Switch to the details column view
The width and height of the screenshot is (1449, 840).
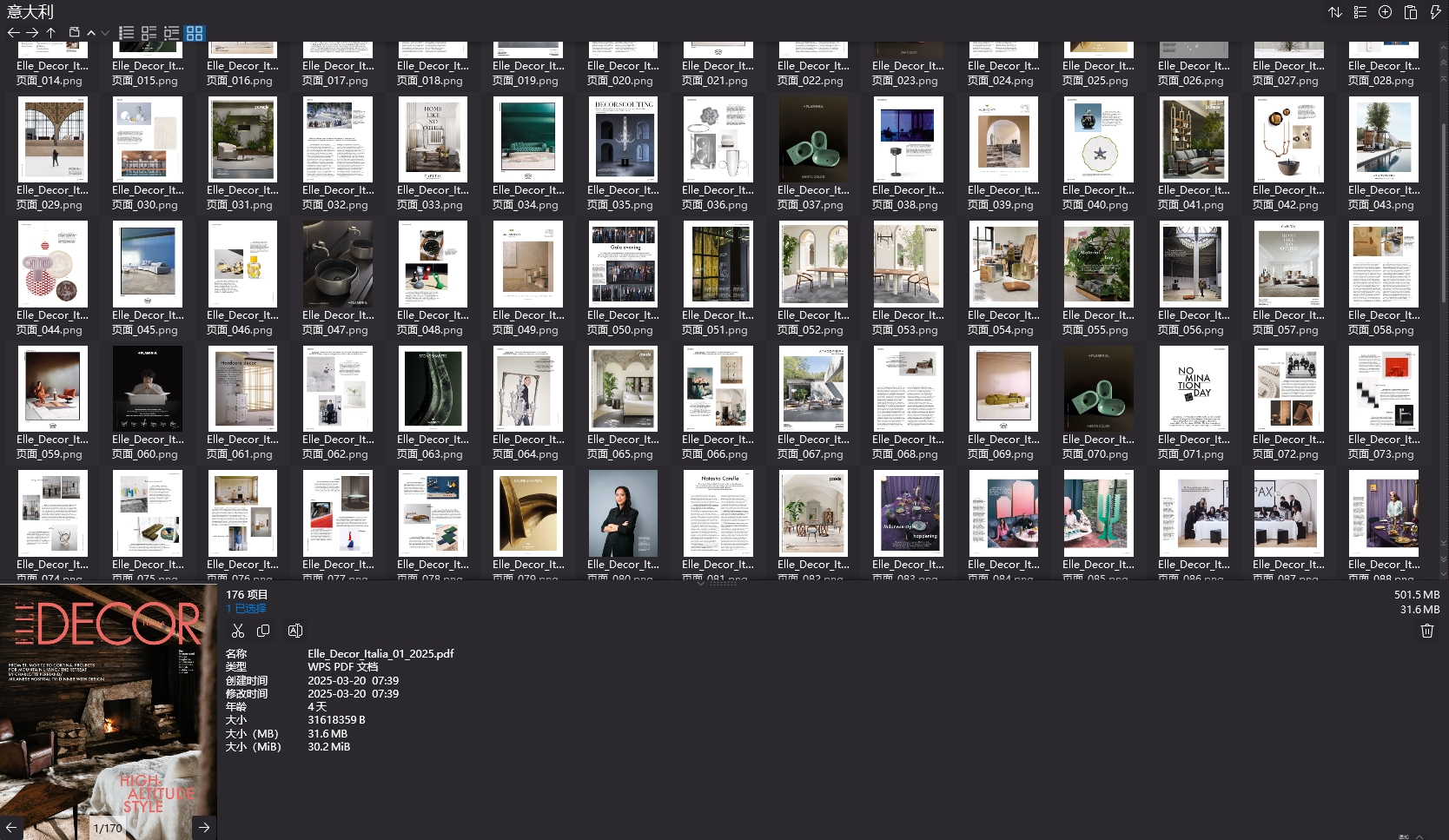(x=171, y=33)
